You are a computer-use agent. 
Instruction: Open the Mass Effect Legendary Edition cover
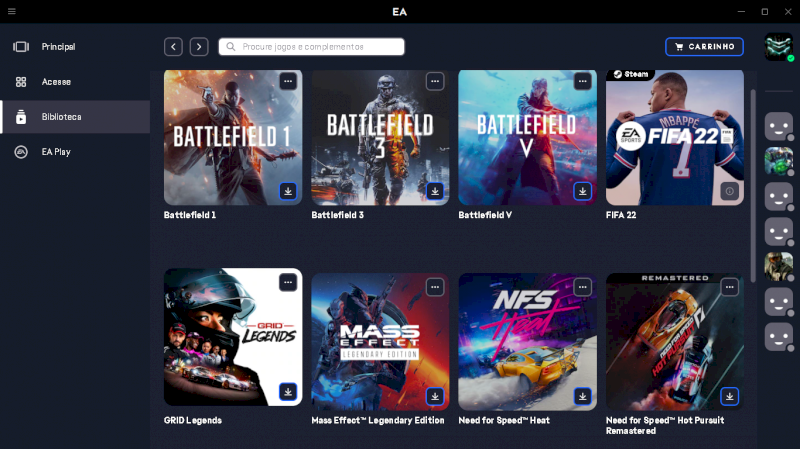pyautogui.click(x=380, y=342)
